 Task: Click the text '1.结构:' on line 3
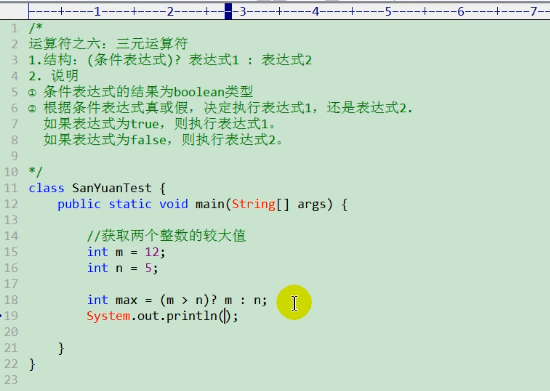pos(53,60)
